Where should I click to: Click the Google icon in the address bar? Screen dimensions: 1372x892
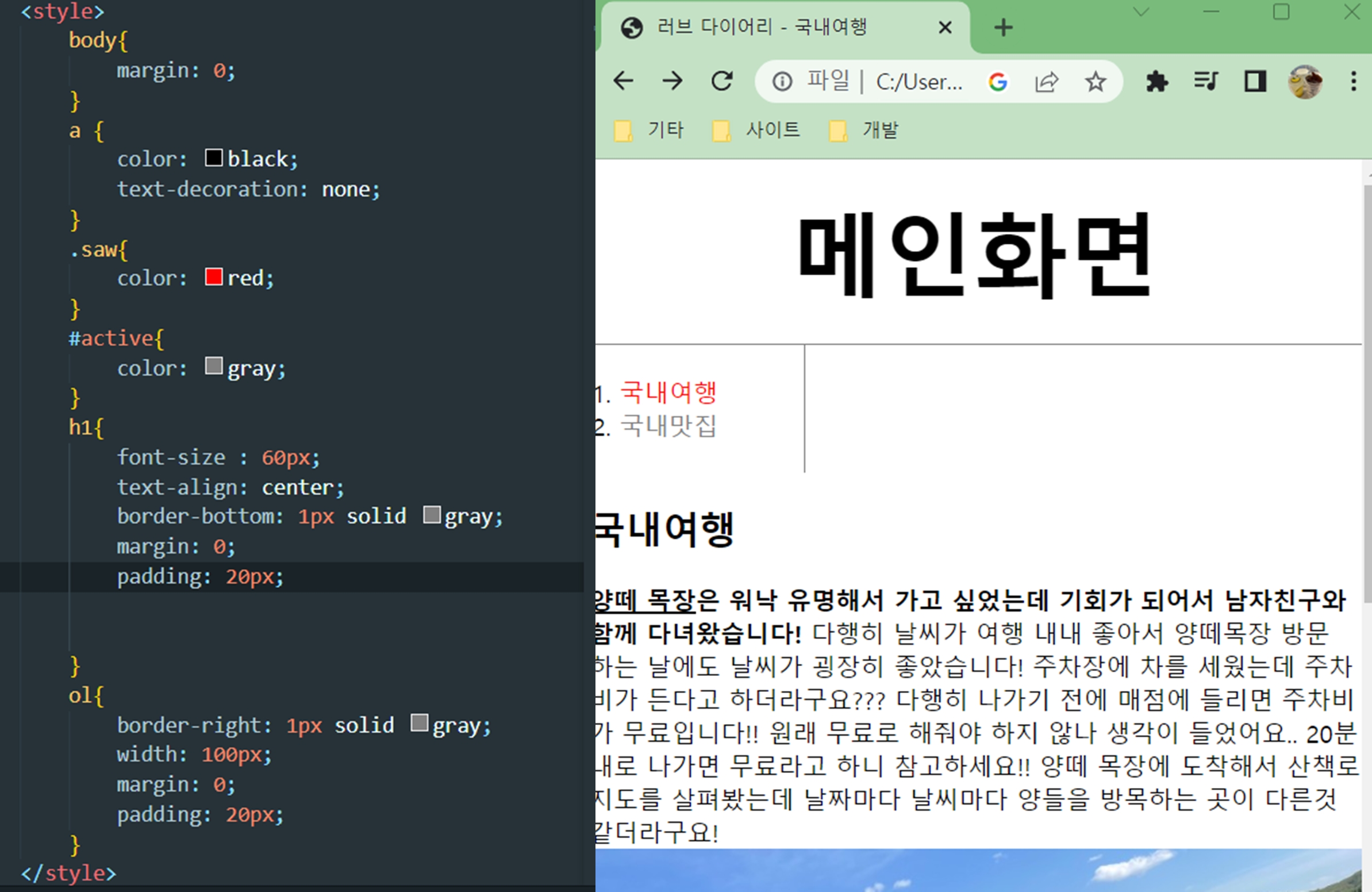tap(998, 82)
